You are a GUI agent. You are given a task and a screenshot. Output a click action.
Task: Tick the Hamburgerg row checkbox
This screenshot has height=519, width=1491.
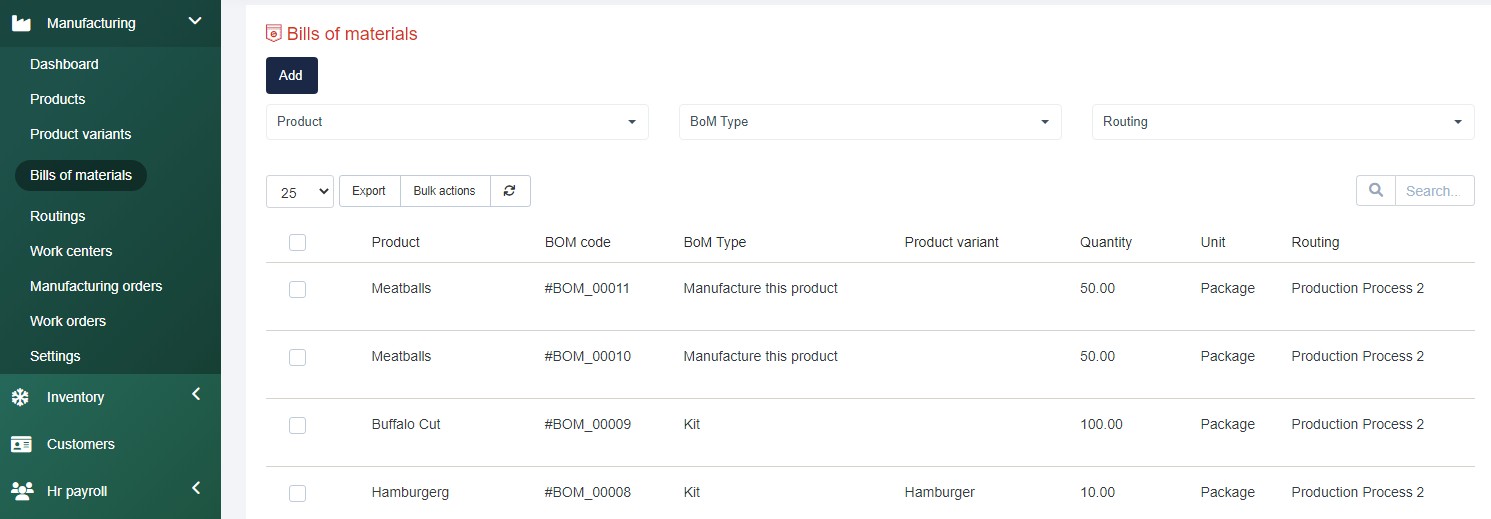coord(297,493)
